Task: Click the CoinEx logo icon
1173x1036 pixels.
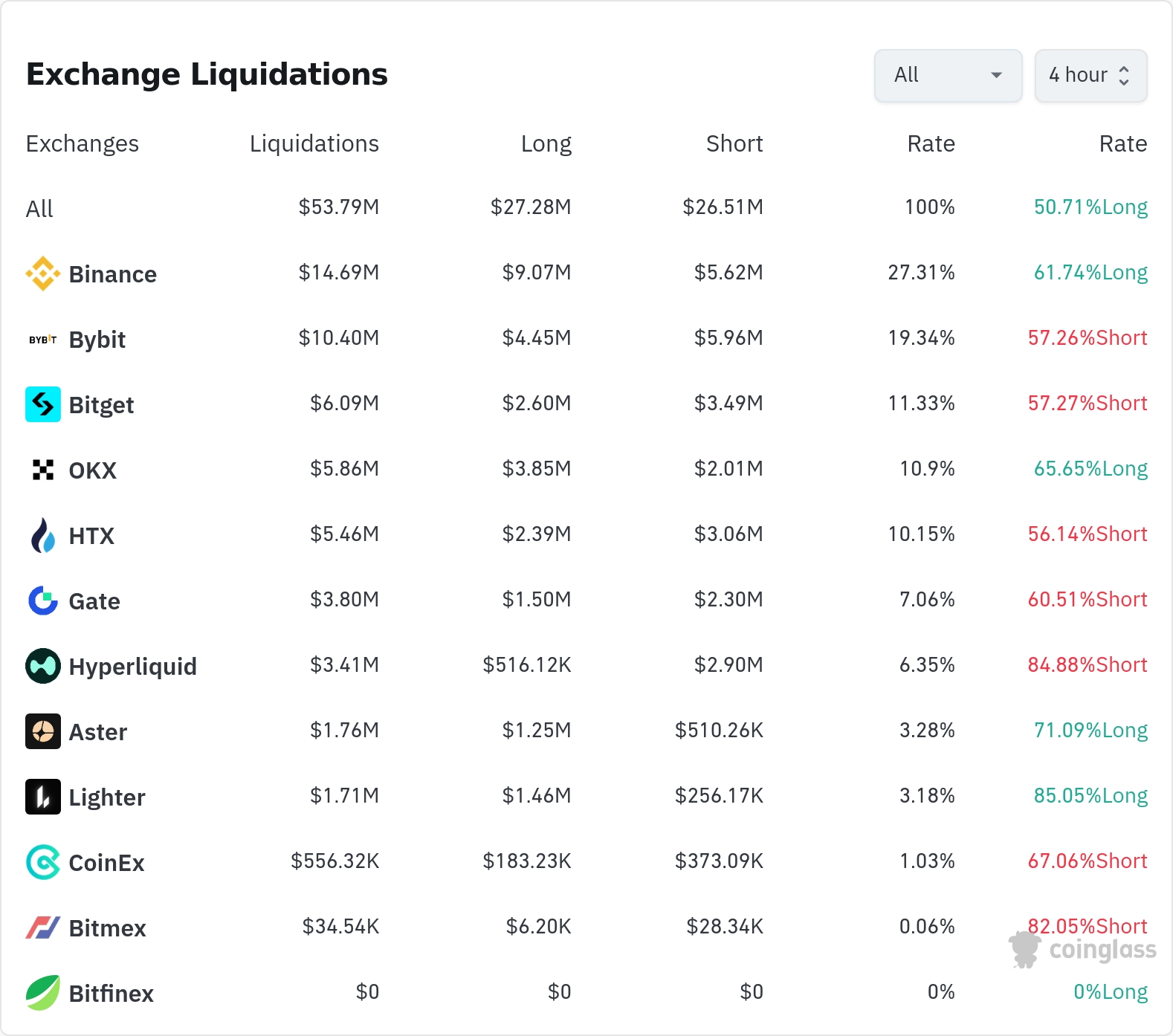Action: 43,862
